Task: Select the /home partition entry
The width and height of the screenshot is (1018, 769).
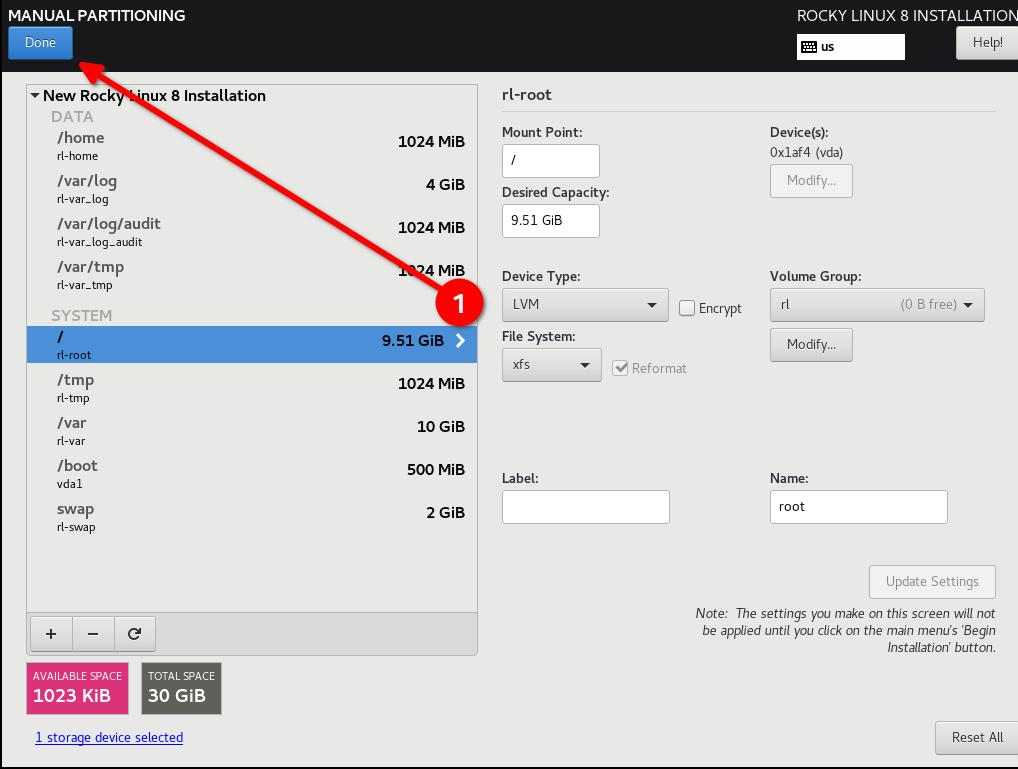Action: point(251,145)
